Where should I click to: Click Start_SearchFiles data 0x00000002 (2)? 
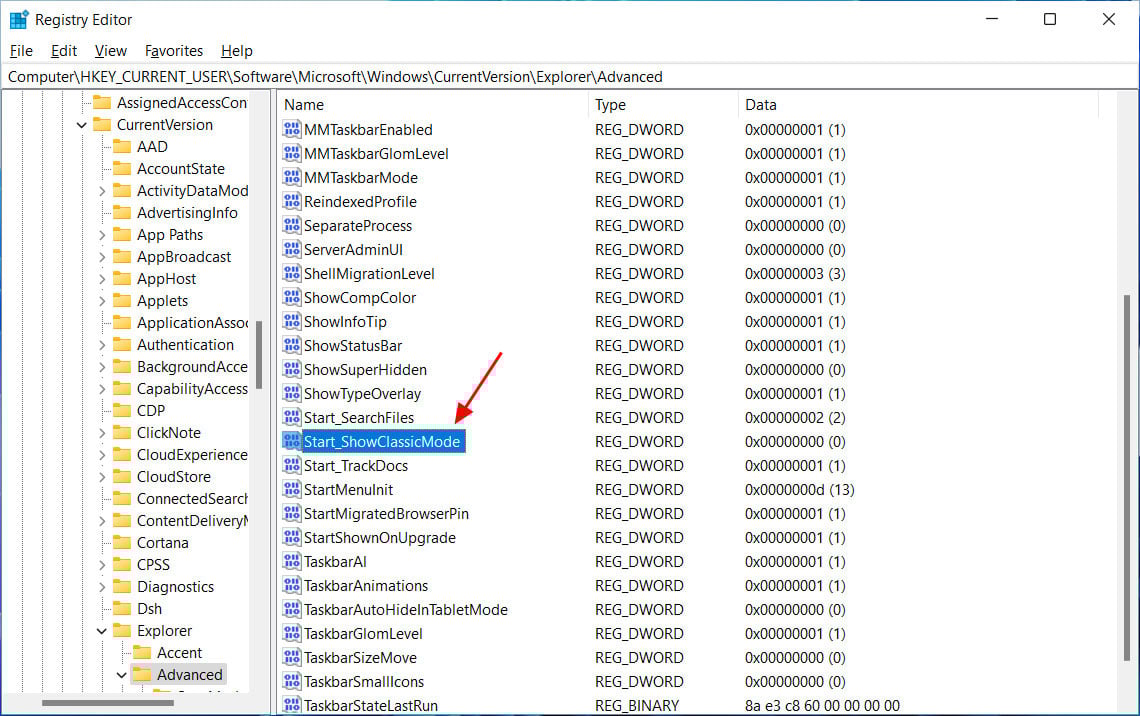795,417
